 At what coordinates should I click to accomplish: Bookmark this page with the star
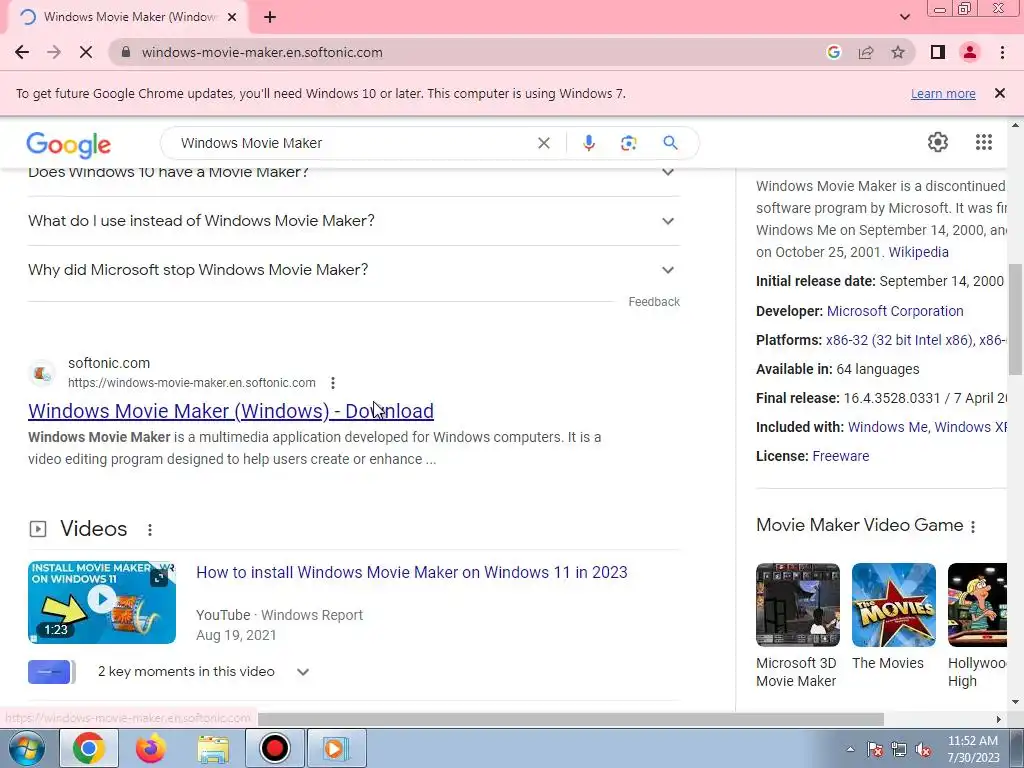(x=898, y=52)
